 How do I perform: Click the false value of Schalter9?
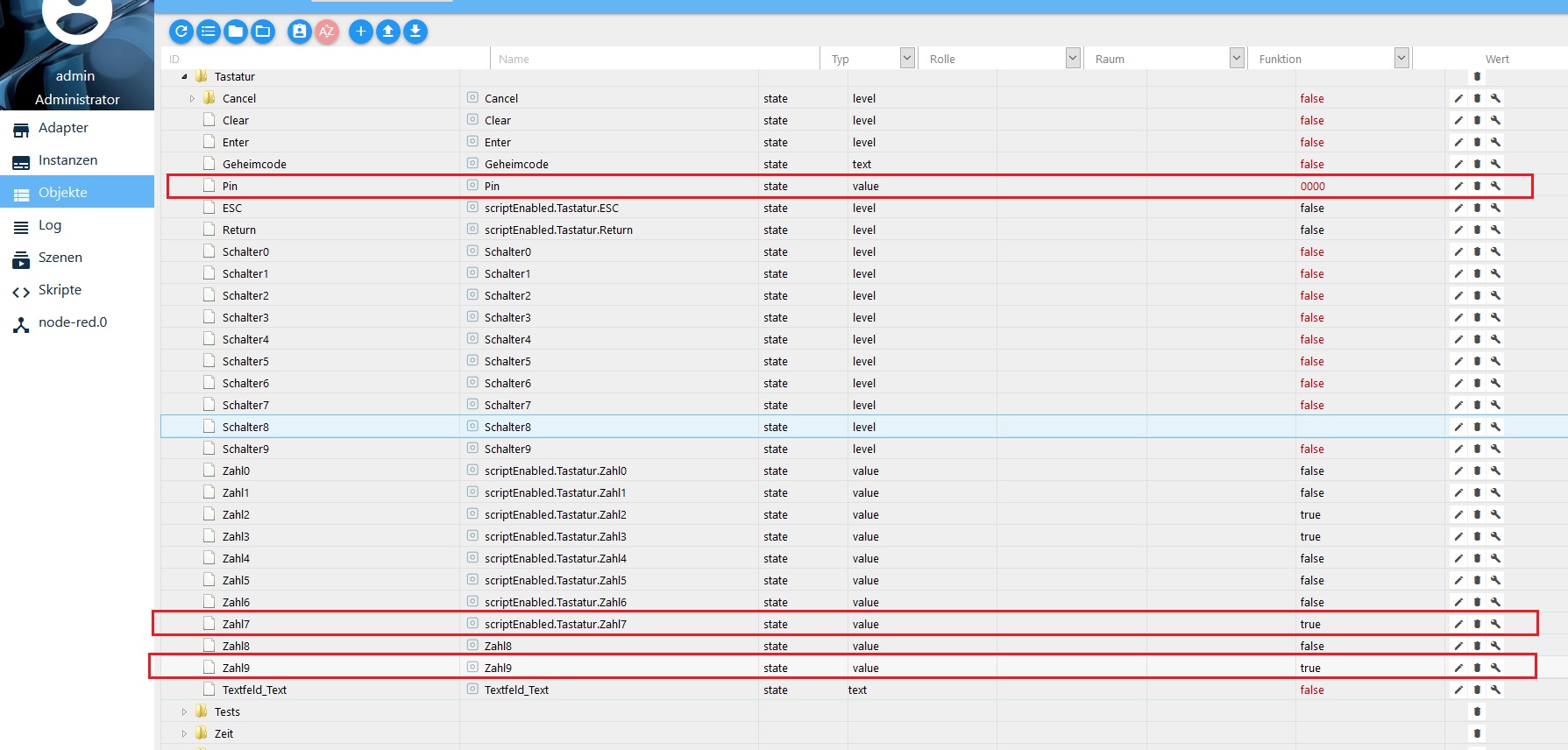click(x=1312, y=449)
